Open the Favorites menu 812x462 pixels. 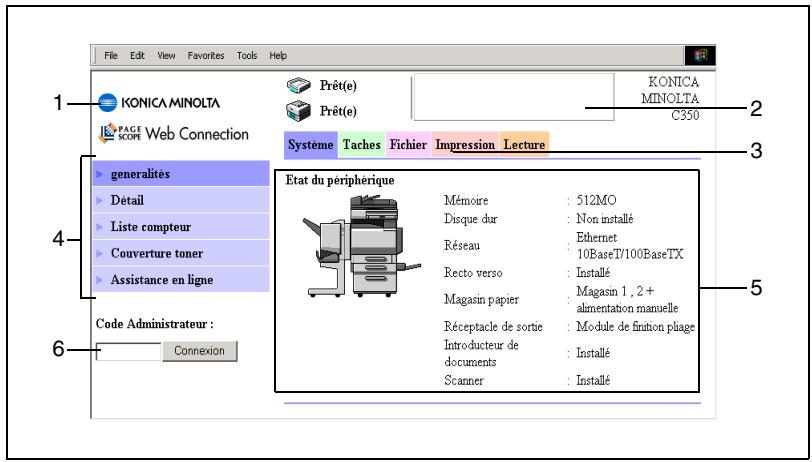206,55
